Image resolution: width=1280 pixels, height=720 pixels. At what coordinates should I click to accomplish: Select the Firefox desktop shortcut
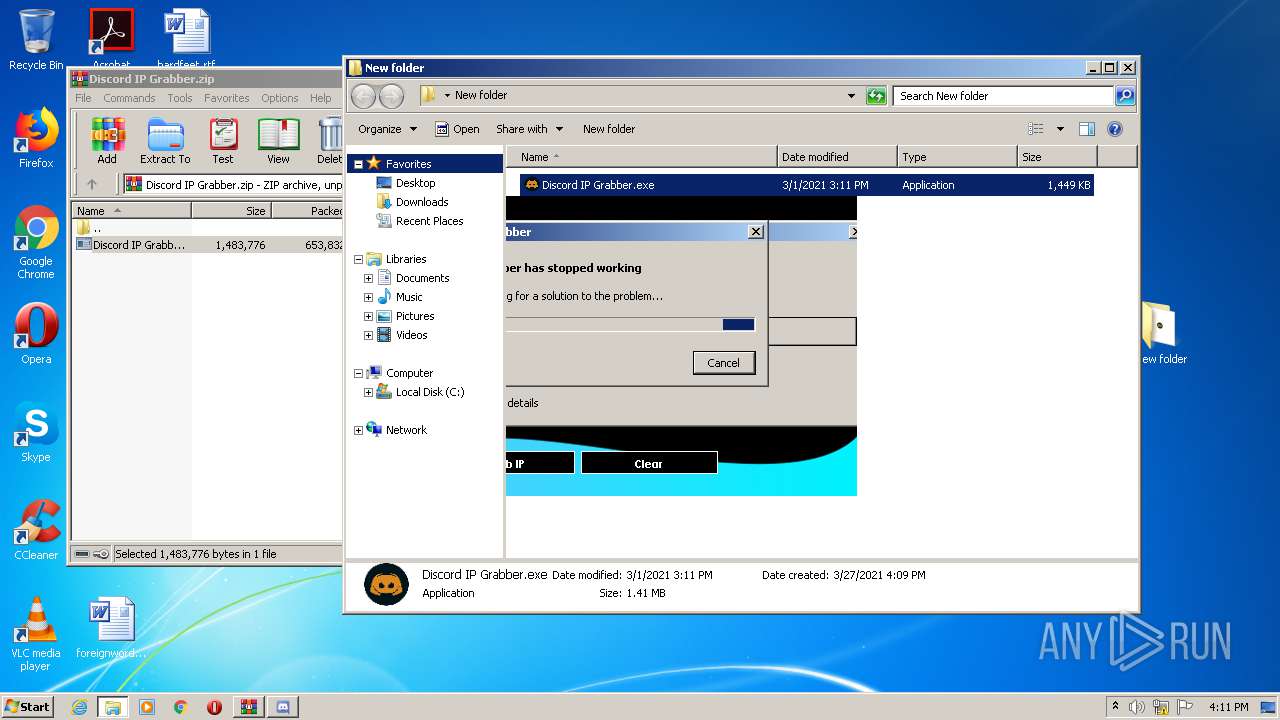tap(36, 138)
